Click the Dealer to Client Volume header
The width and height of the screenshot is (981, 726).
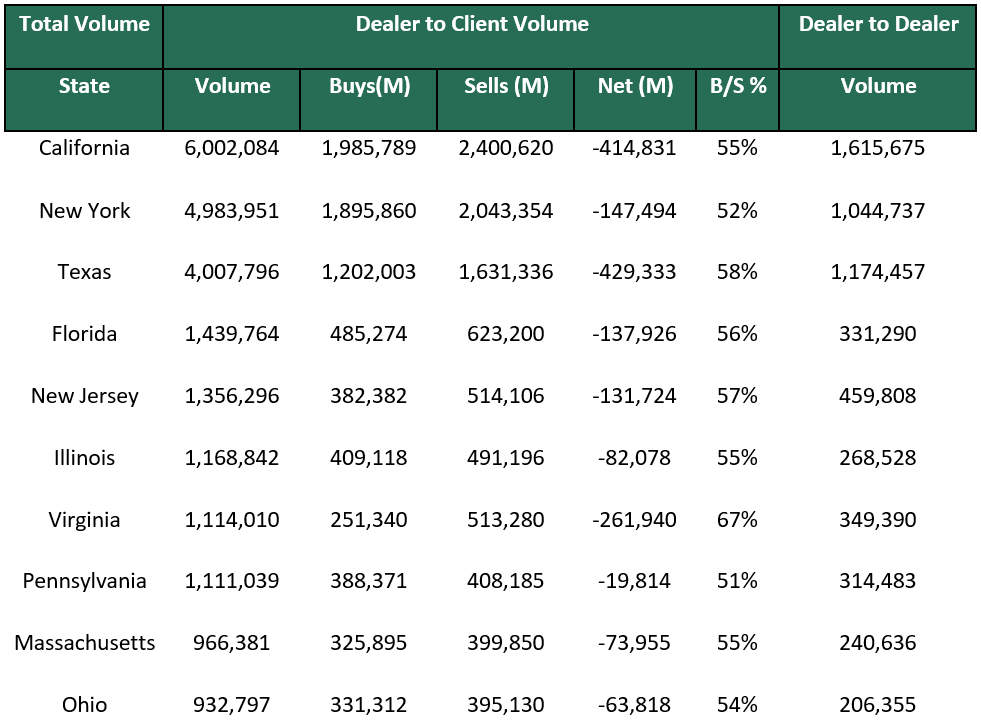pos(472,24)
